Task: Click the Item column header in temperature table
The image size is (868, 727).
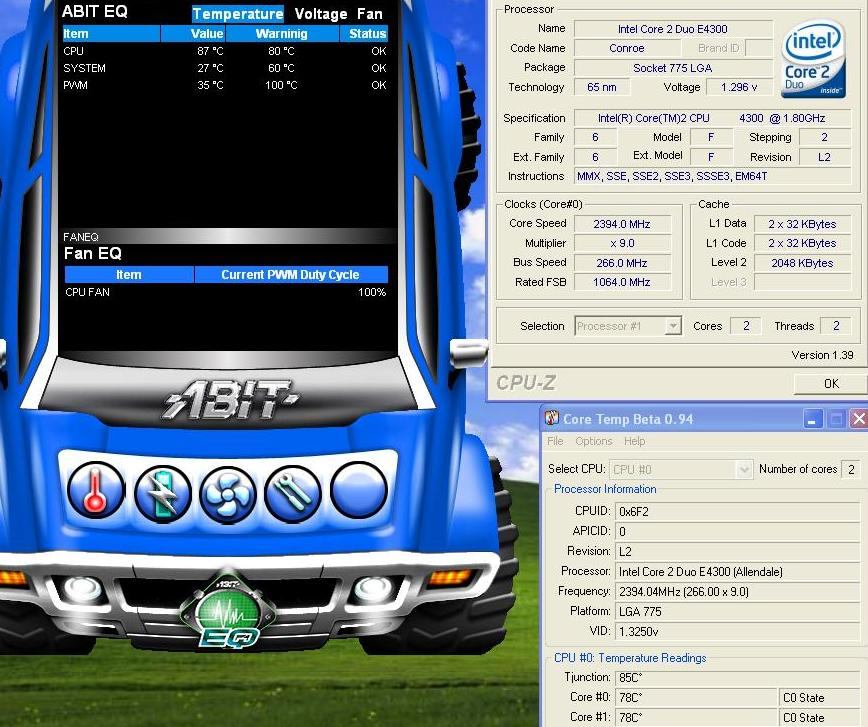Action: point(111,34)
